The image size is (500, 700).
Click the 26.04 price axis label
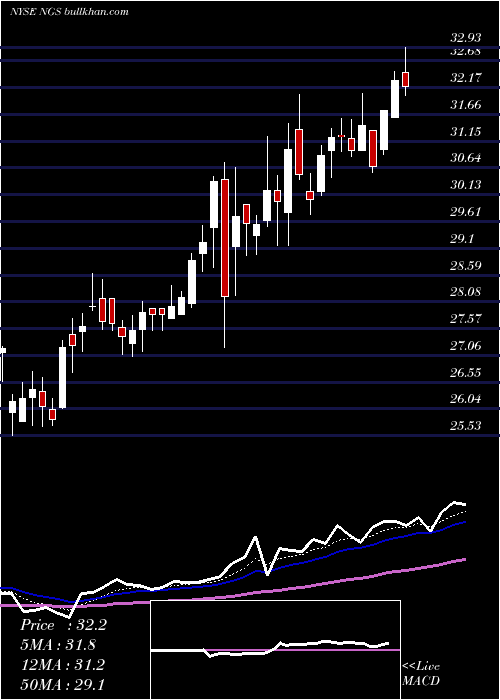point(466,399)
